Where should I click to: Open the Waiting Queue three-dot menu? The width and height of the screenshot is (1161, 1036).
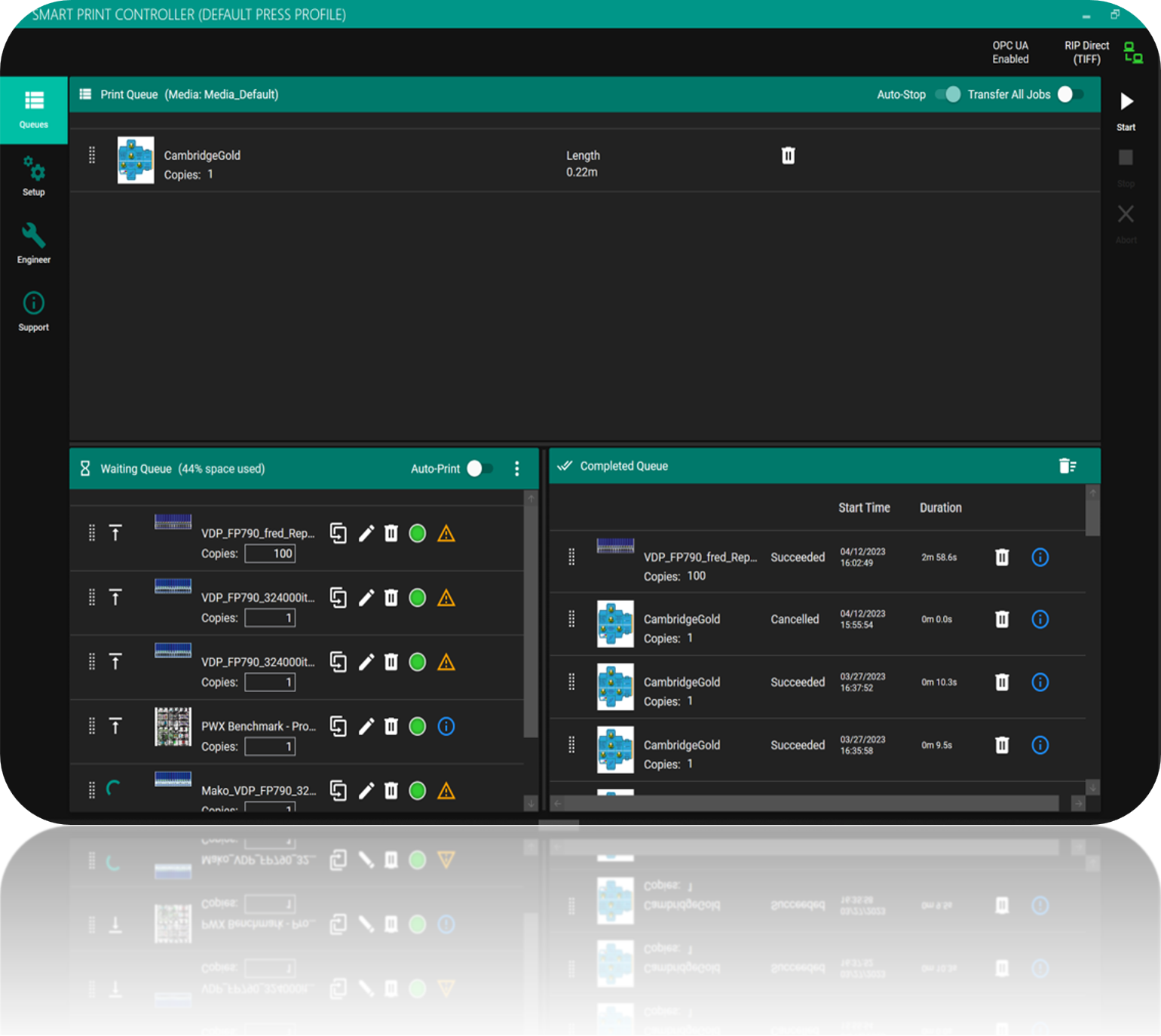pyautogui.click(x=516, y=468)
